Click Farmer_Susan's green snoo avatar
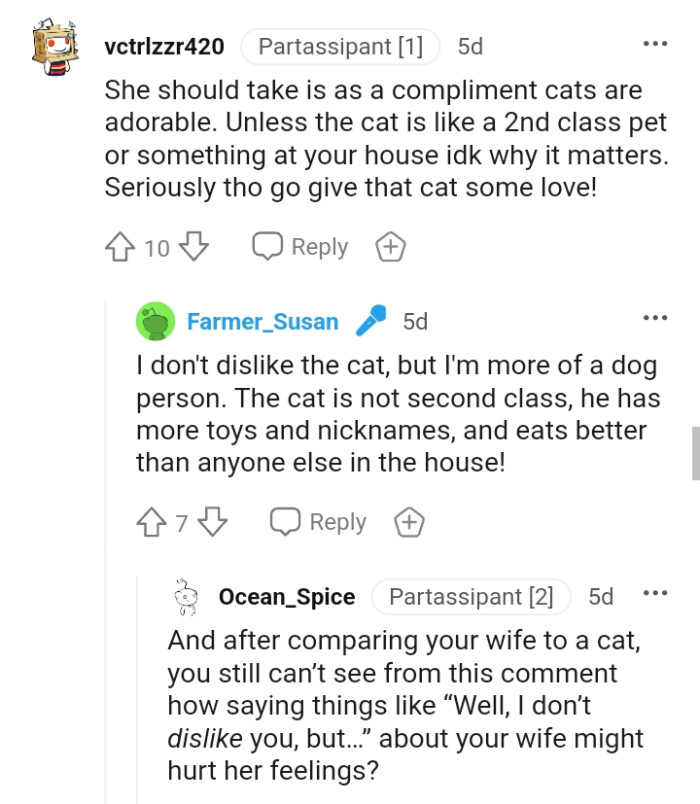Viewport: 700px width, 804px height. coord(156,321)
